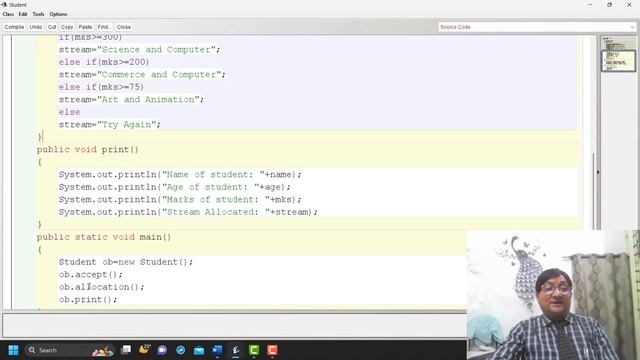Click the Close toolbar button
Image resolution: width=640 pixels, height=360 pixels.
(x=124, y=27)
